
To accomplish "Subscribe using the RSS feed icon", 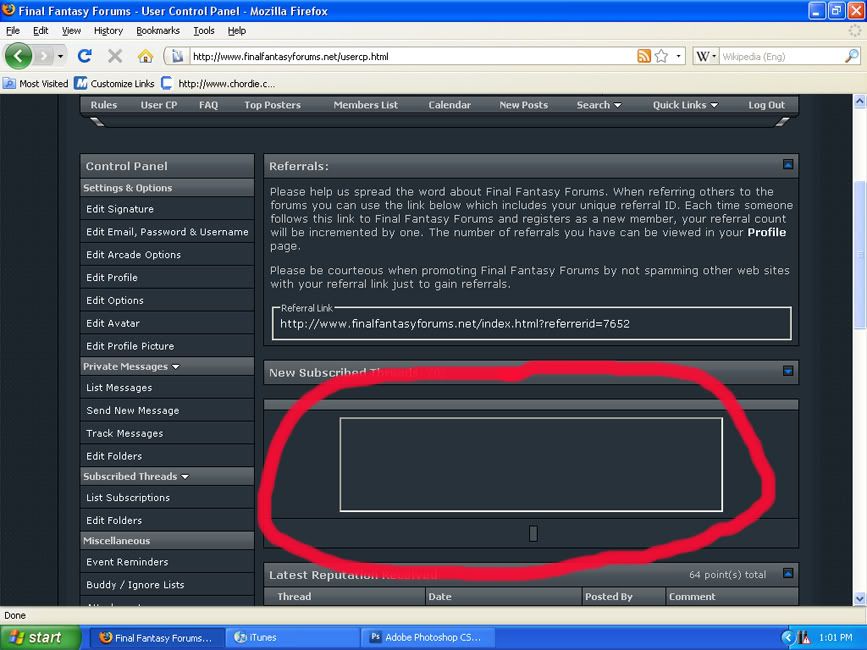I will coord(644,56).
